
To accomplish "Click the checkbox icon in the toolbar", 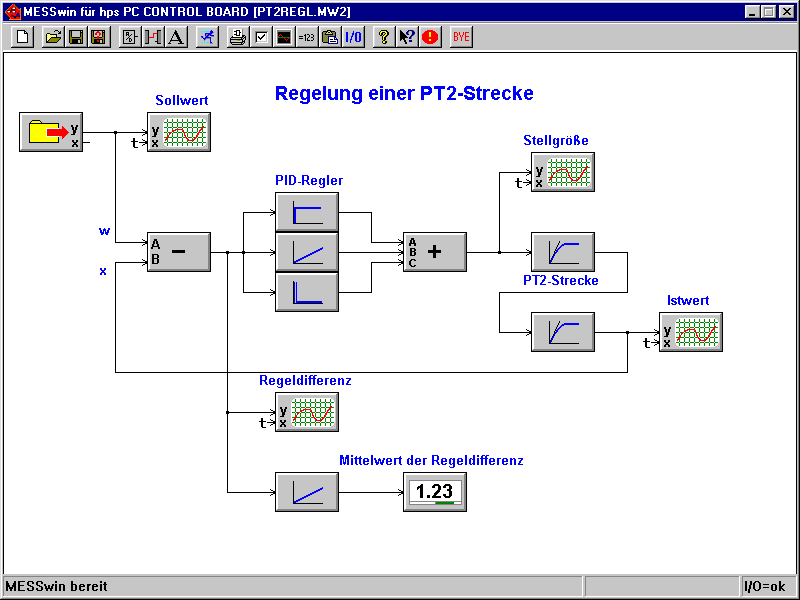I will point(261,37).
